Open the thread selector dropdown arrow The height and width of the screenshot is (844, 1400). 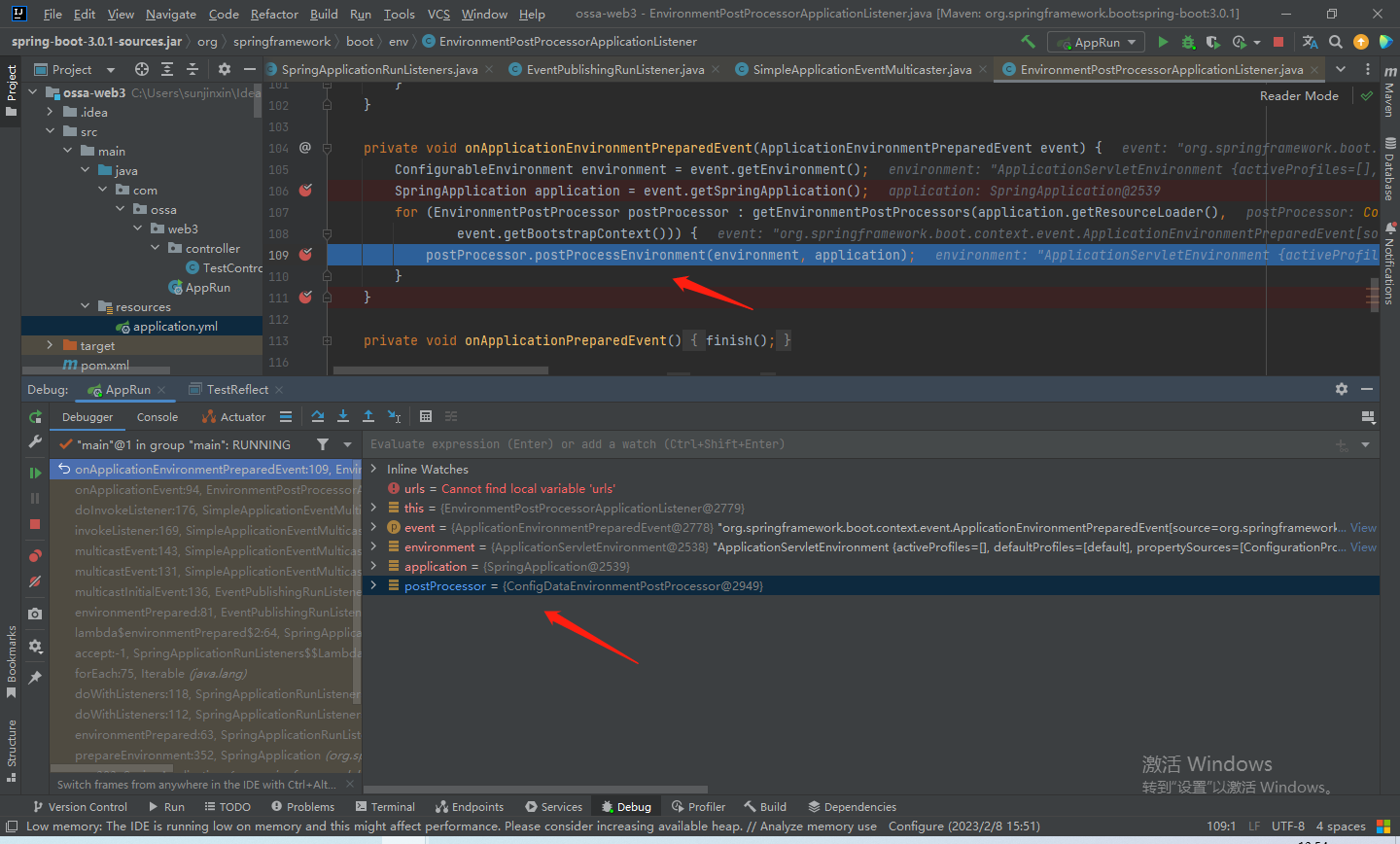[348, 444]
